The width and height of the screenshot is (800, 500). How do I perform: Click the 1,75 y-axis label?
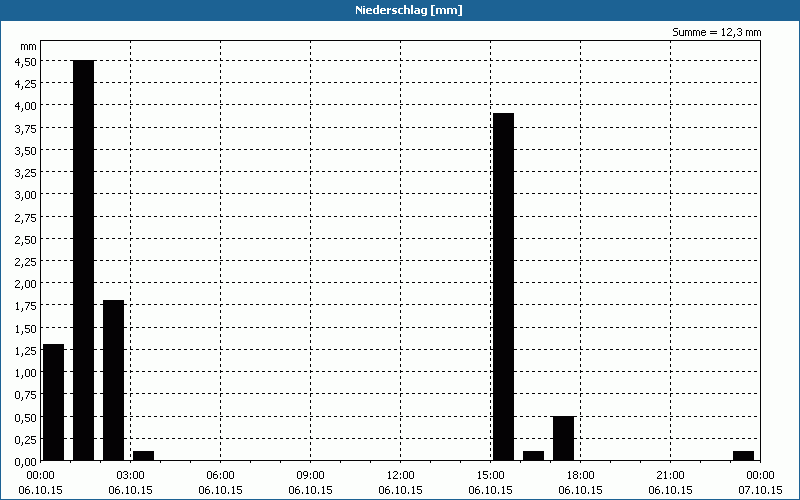[26, 306]
